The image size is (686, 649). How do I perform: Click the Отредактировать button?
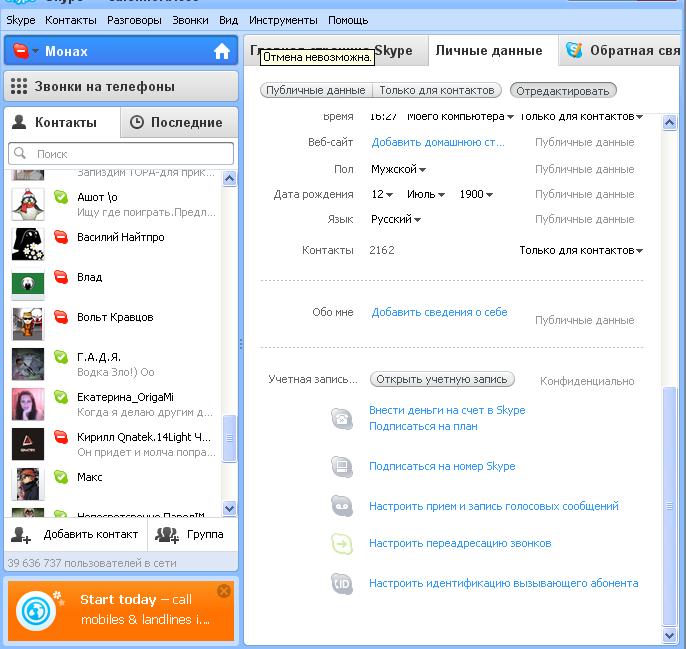pyautogui.click(x=563, y=91)
